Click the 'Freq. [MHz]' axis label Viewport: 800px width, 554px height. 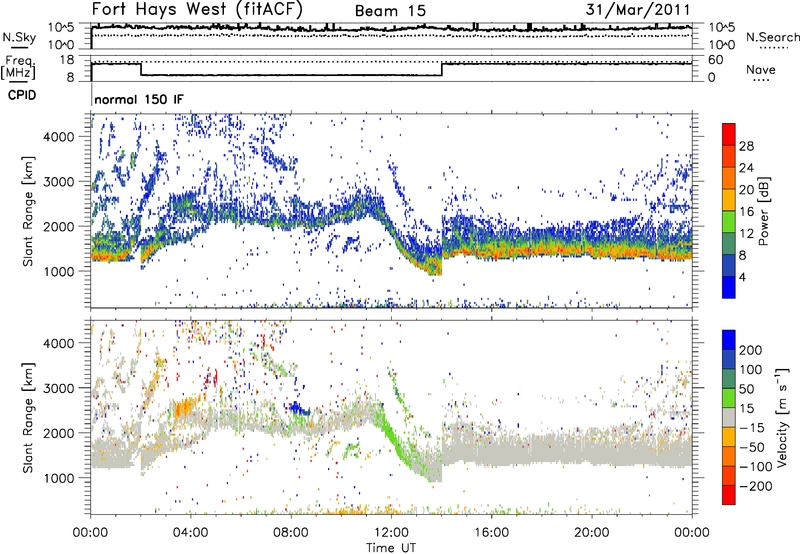(x=18, y=67)
